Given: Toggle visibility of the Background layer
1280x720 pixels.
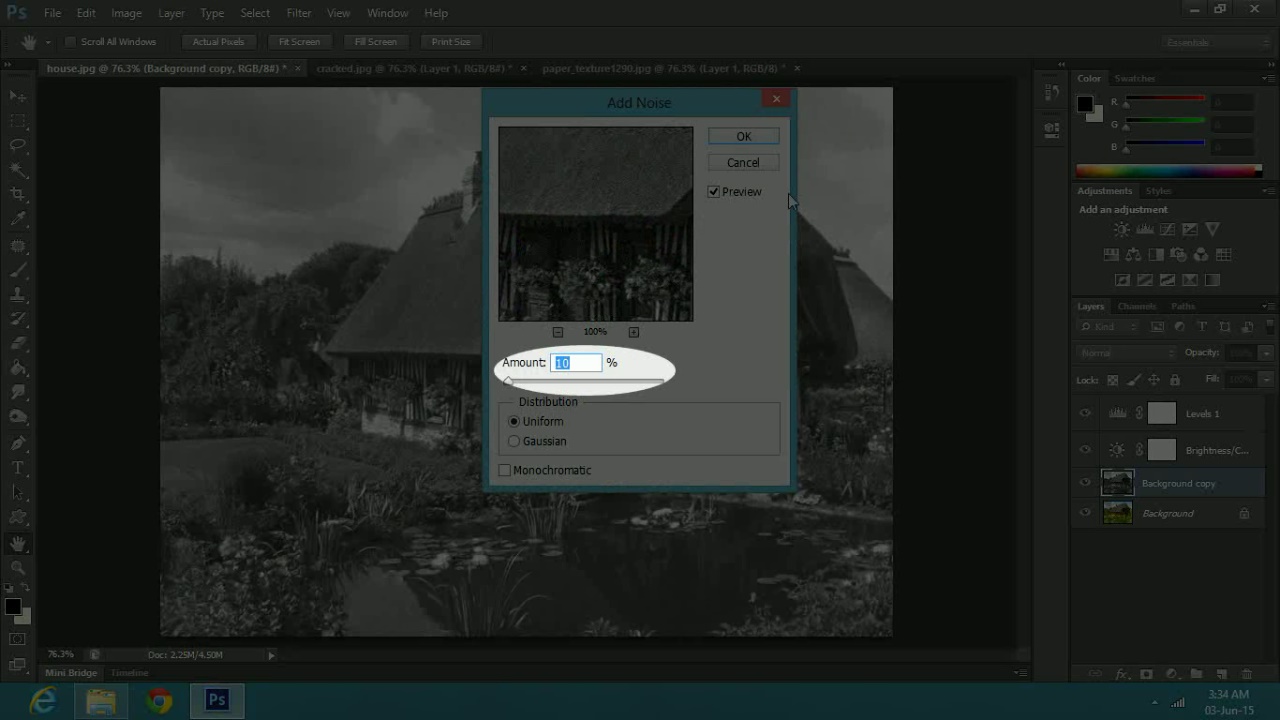Looking at the screenshot, I should [1085, 513].
